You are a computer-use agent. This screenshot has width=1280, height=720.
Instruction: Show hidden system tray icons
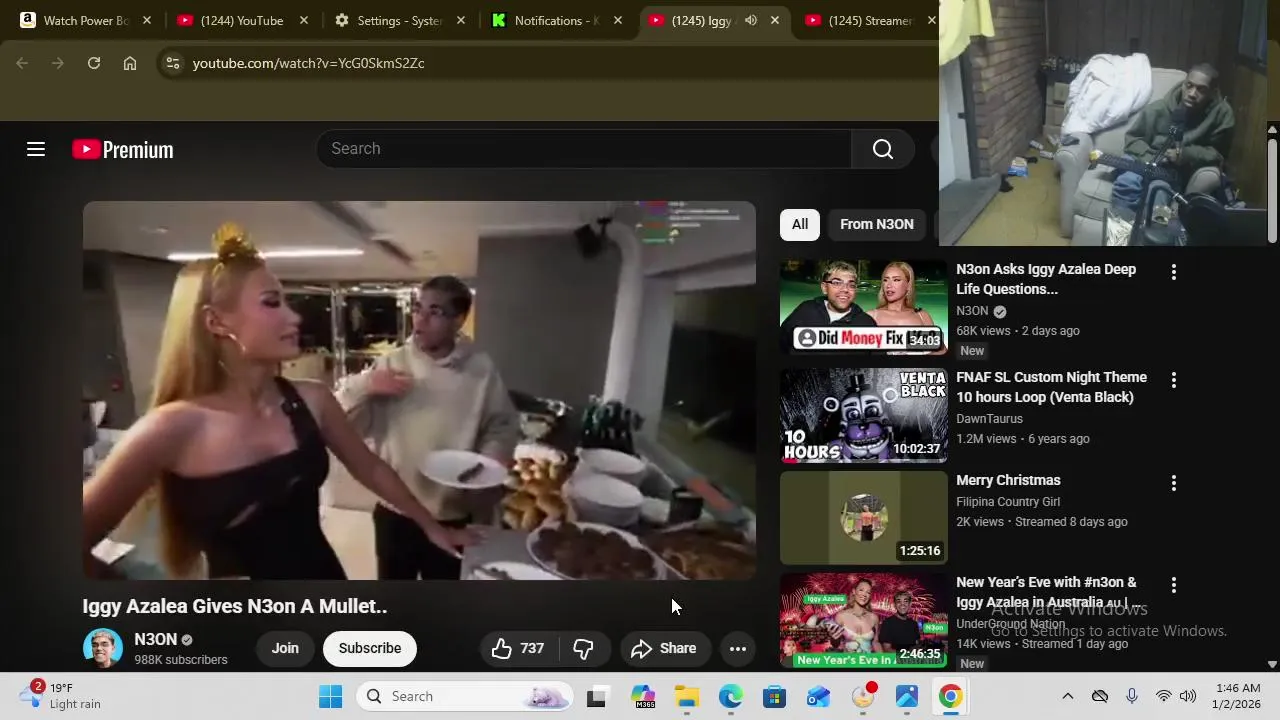[1067, 696]
